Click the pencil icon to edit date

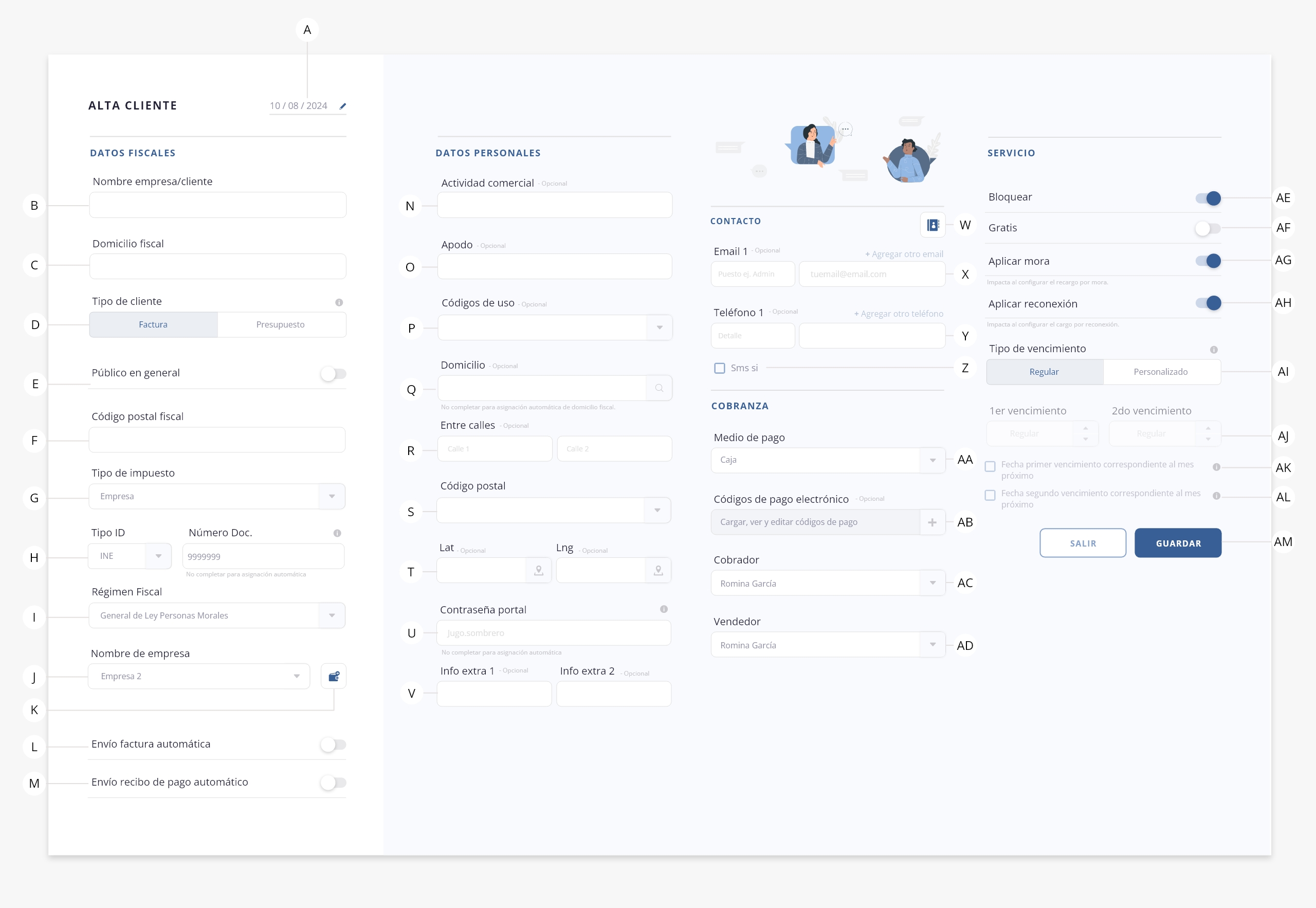click(342, 106)
